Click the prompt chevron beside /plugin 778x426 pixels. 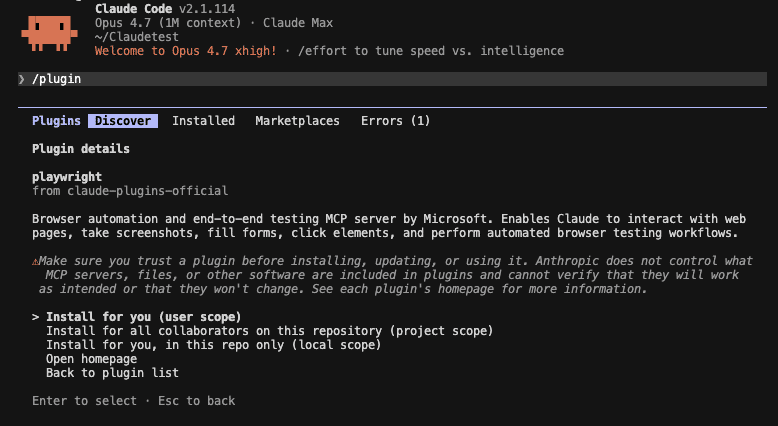coord(21,79)
